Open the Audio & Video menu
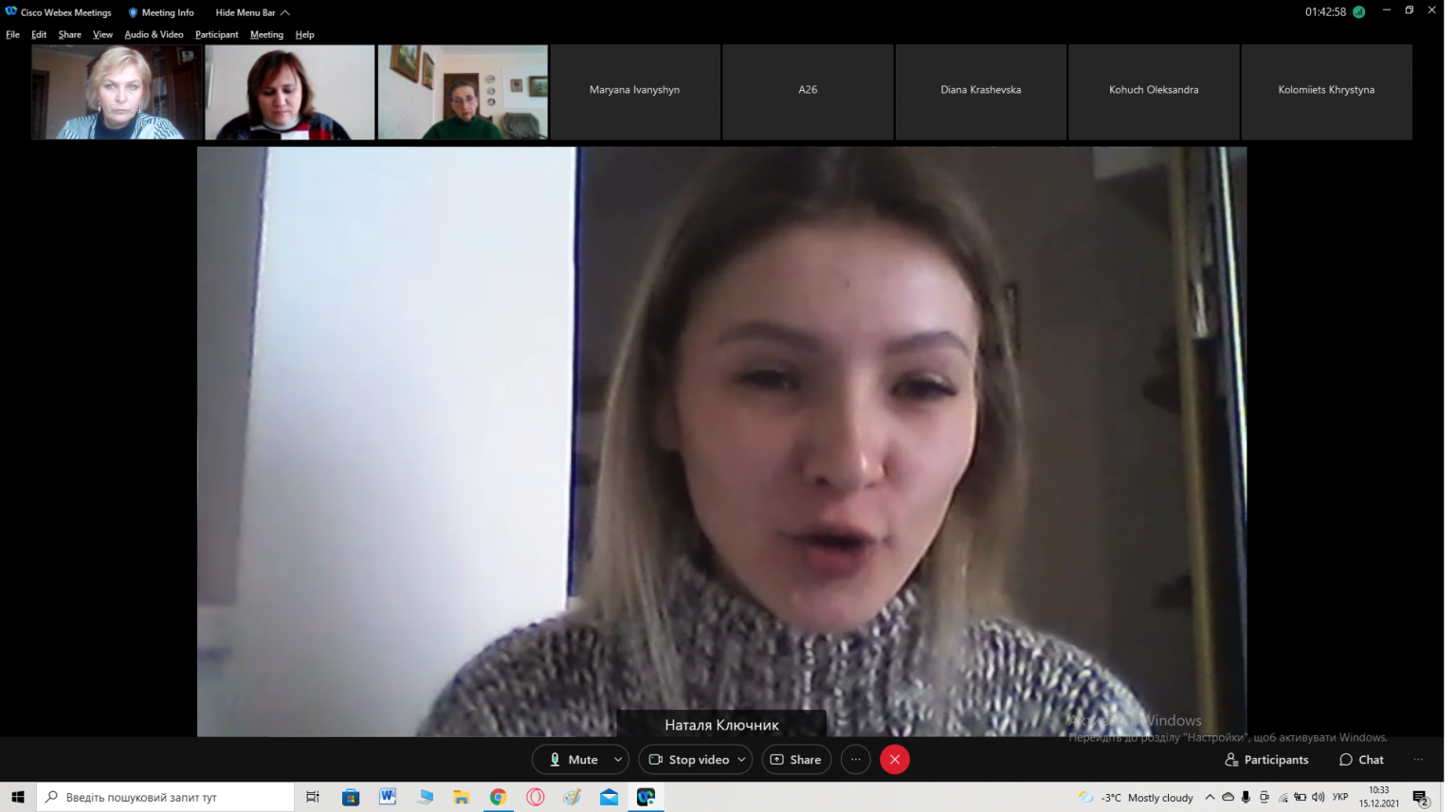The image size is (1456, 812). (154, 34)
